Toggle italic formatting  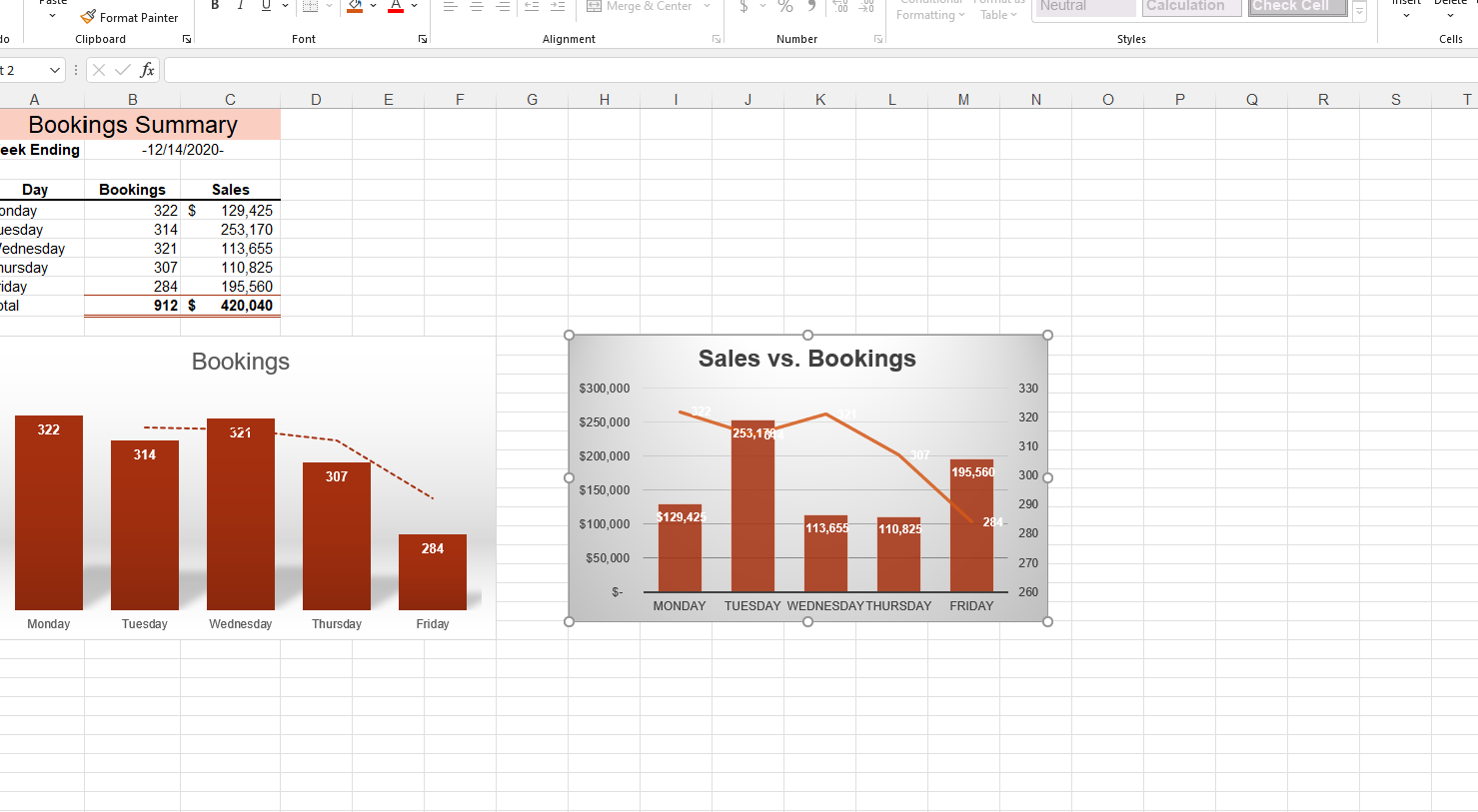click(x=240, y=4)
